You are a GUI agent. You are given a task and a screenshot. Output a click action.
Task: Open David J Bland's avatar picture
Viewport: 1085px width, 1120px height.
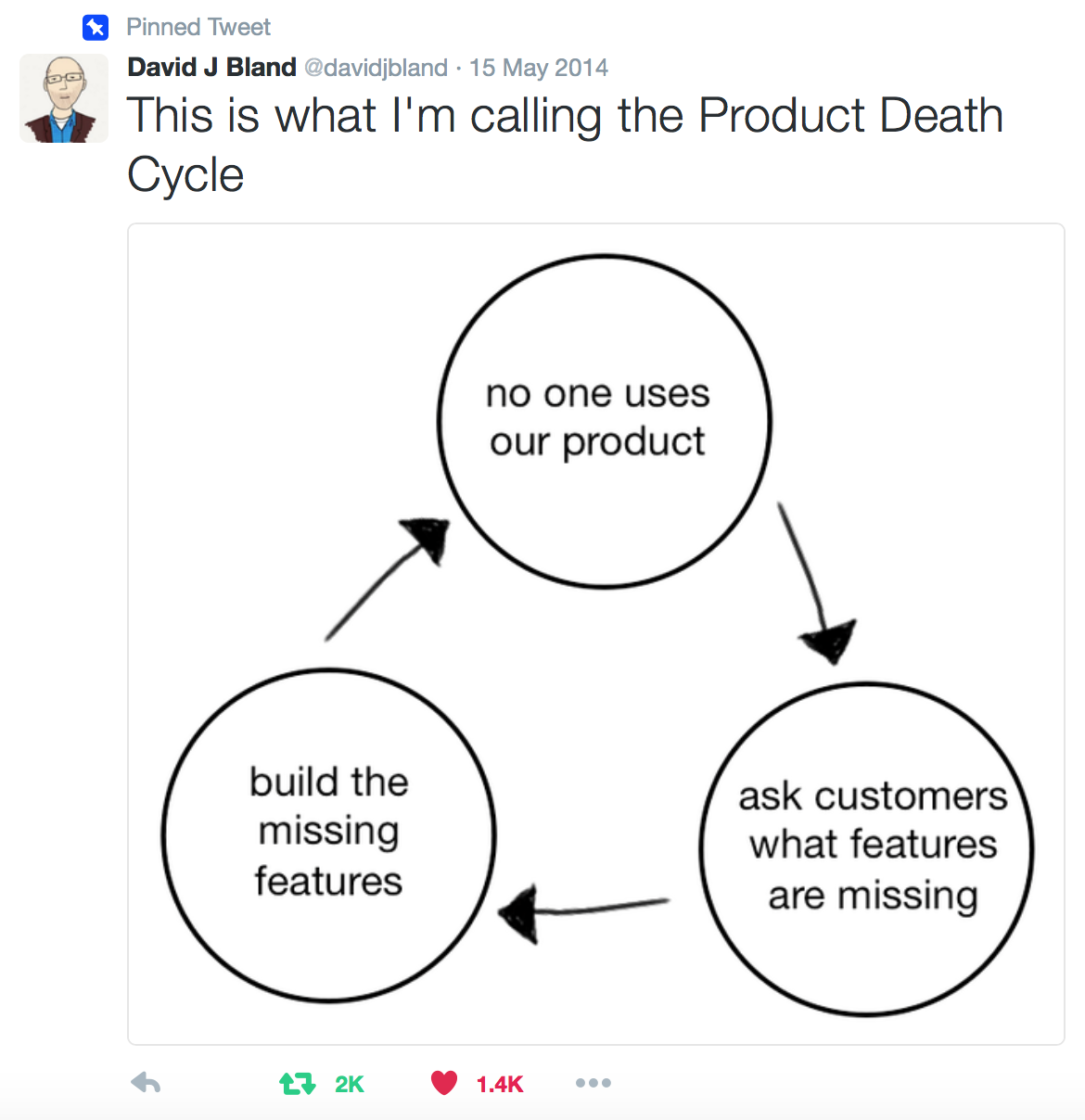click(x=64, y=98)
